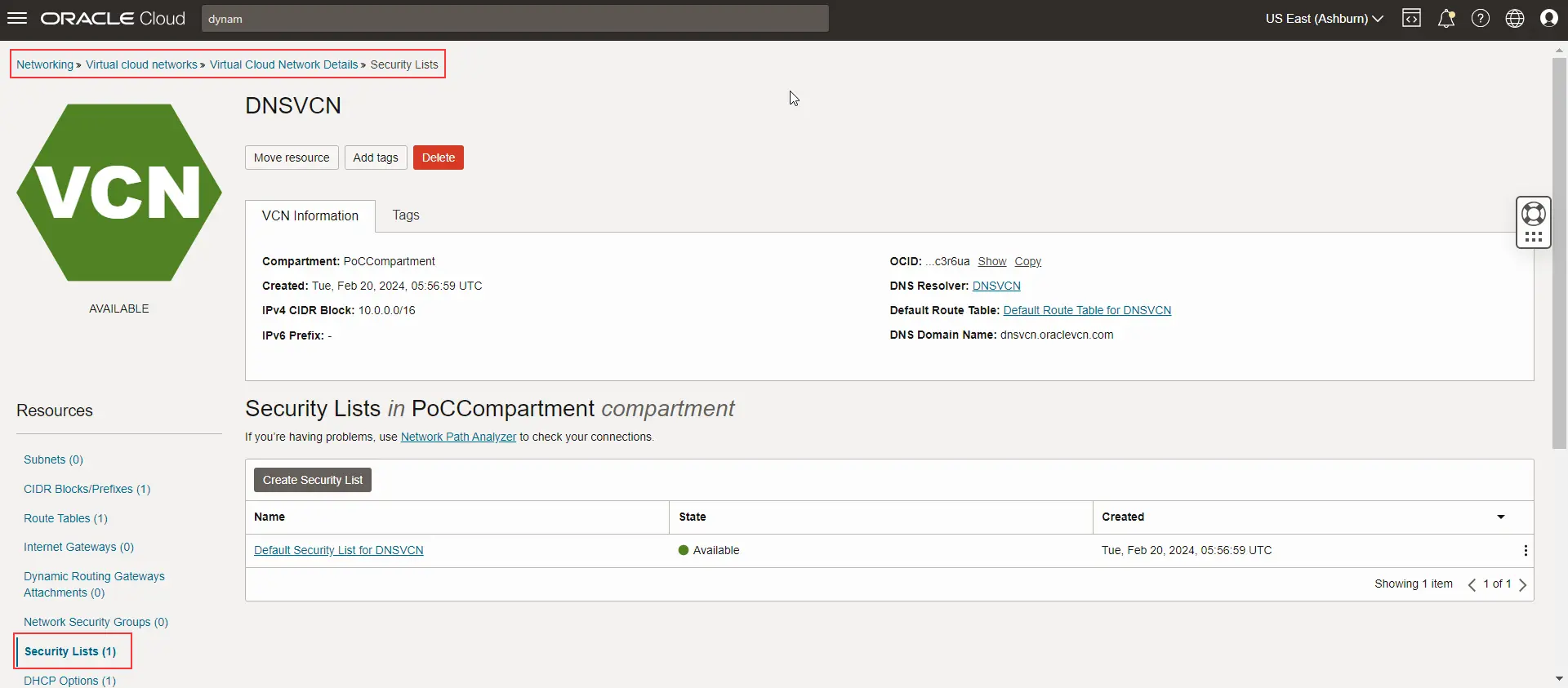The width and height of the screenshot is (1568, 688).
Task: Open the user profile menu
Action: 1548,18
